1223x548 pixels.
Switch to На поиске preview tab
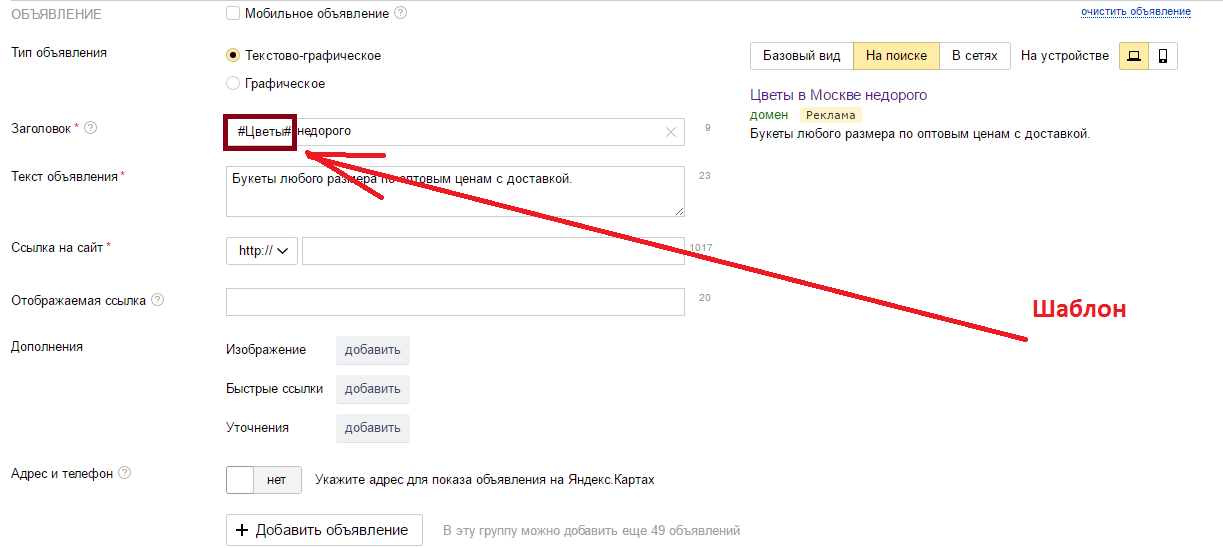pyautogui.click(x=896, y=56)
